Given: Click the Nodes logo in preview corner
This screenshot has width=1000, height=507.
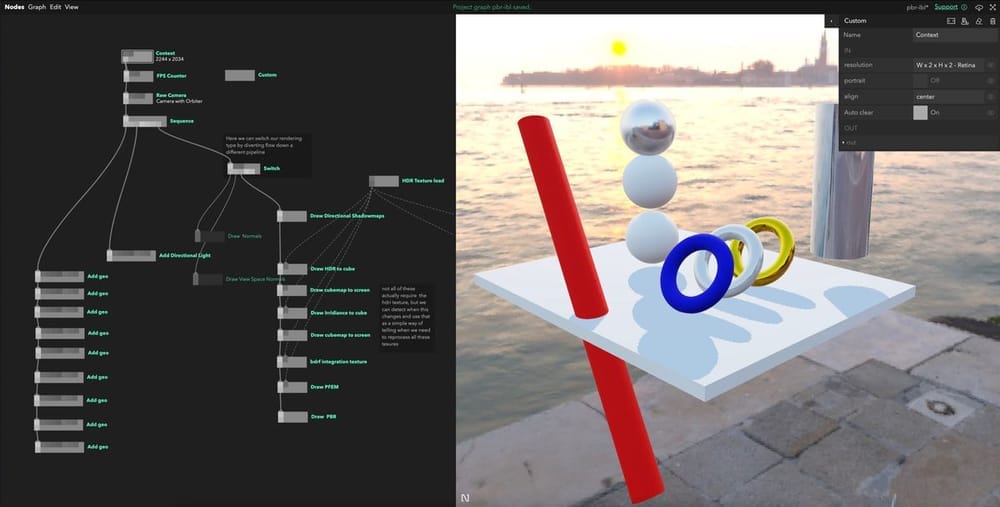Looking at the screenshot, I should pyautogui.click(x=465, y=497).
